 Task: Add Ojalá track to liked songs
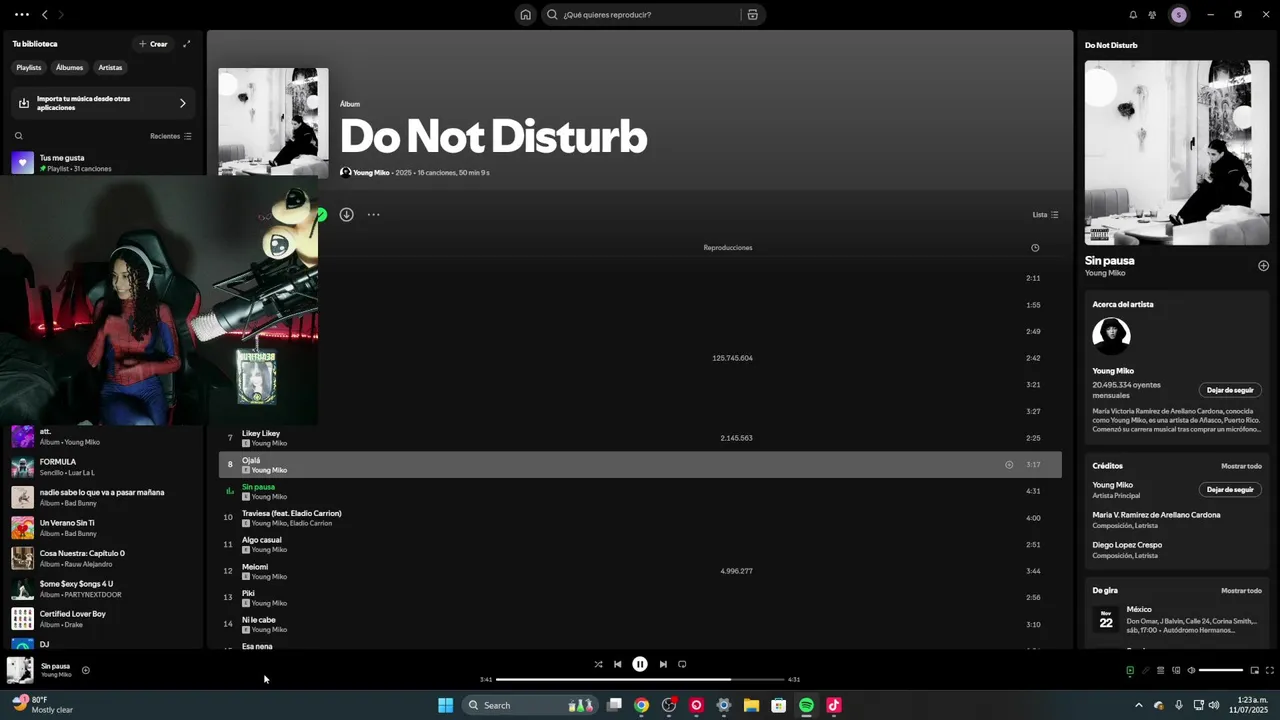pos(1009,464)
